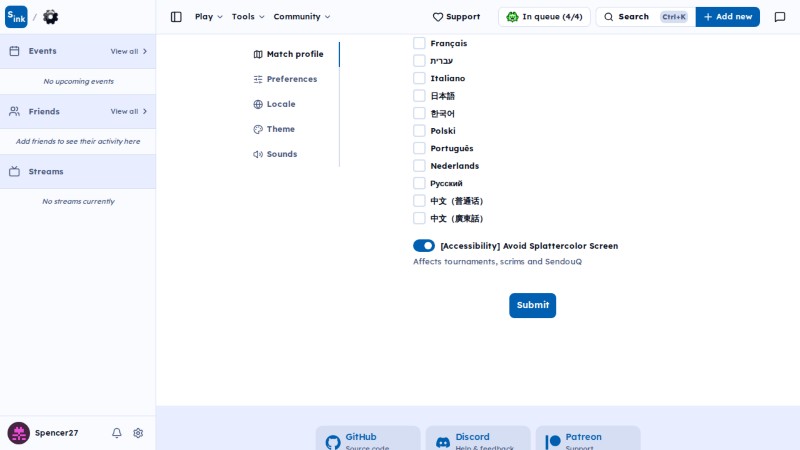Viewport: 800px width, 450px height.
Task: Click the Submit button
Action: tap(532, 305)
